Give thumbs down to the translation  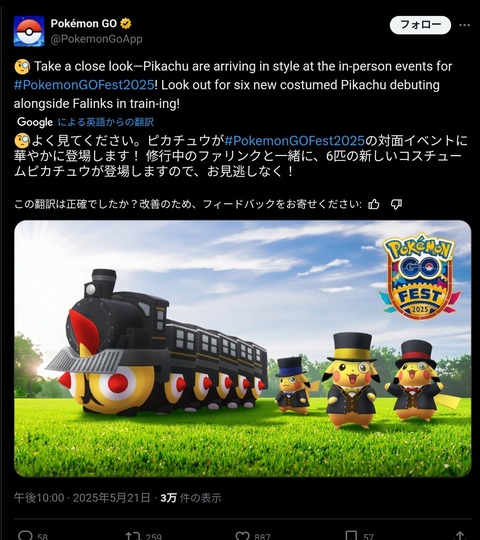[396, 204]
